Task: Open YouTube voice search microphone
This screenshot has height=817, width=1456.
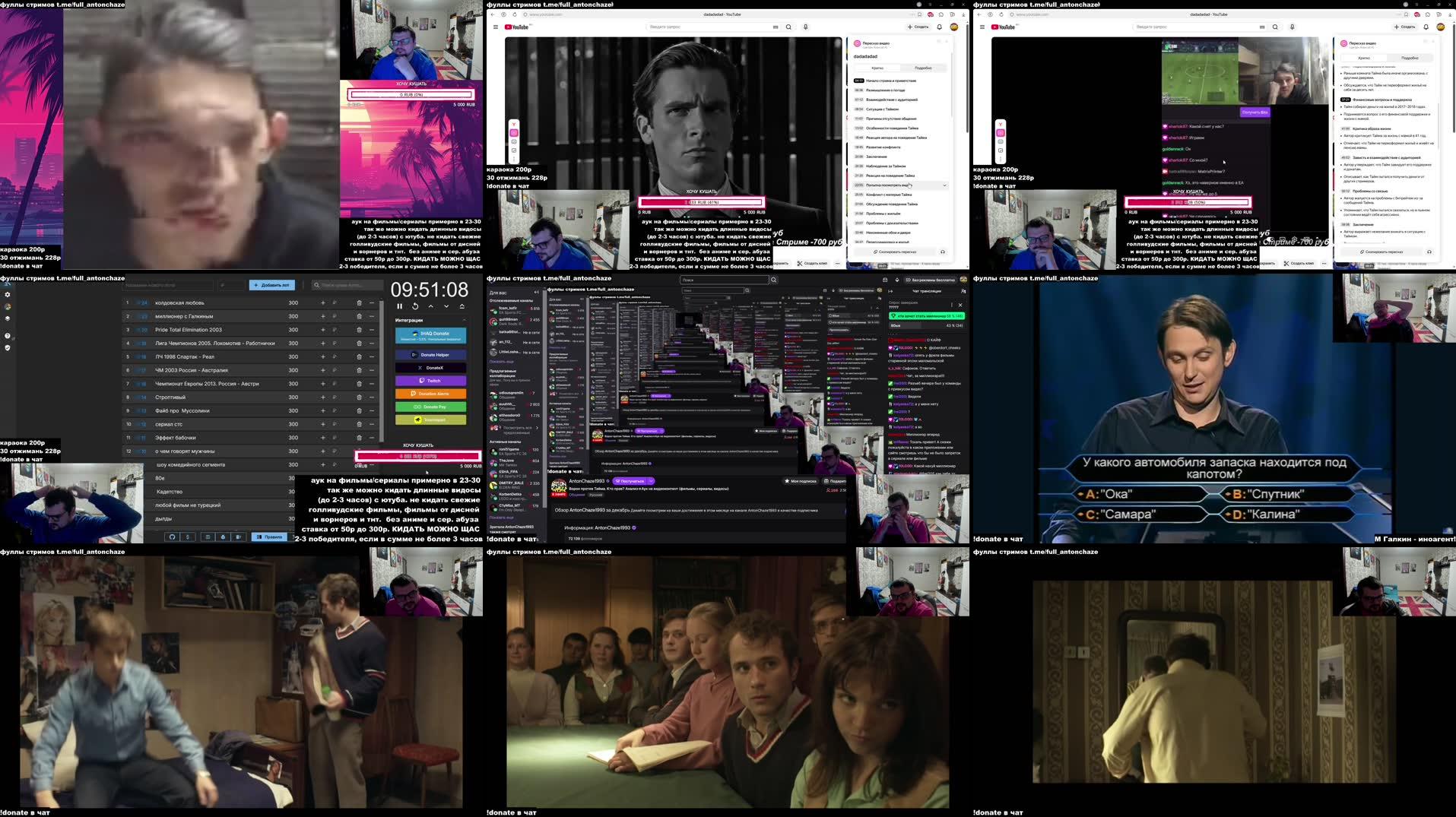Action: [x=804, y=27]
